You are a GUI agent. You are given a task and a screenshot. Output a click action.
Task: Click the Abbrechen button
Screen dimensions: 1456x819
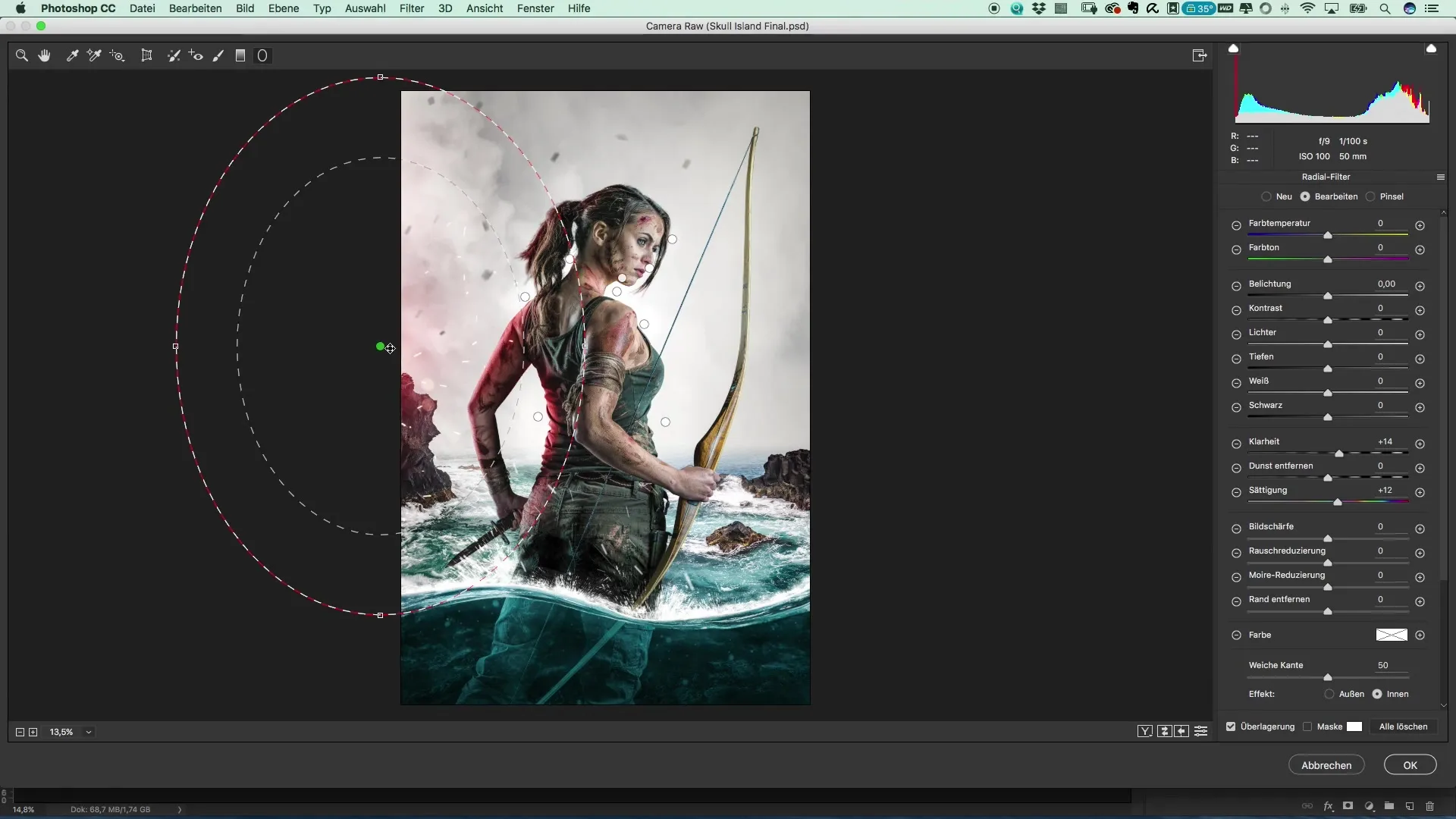pyautogui.click(x=1326, y=765)
